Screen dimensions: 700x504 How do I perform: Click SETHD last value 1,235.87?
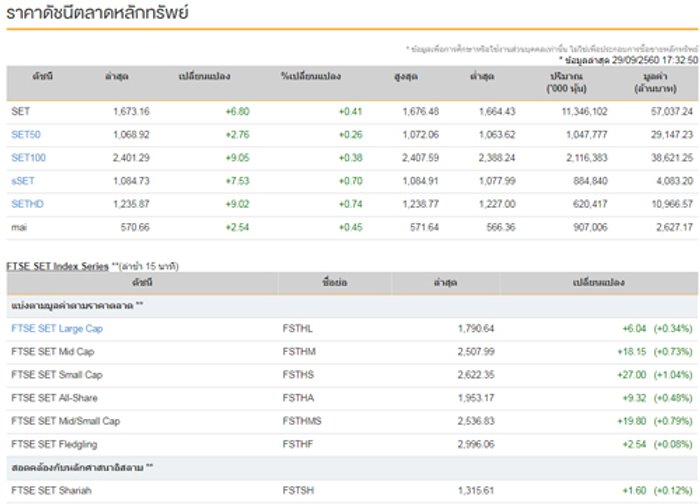pos(131,204)
